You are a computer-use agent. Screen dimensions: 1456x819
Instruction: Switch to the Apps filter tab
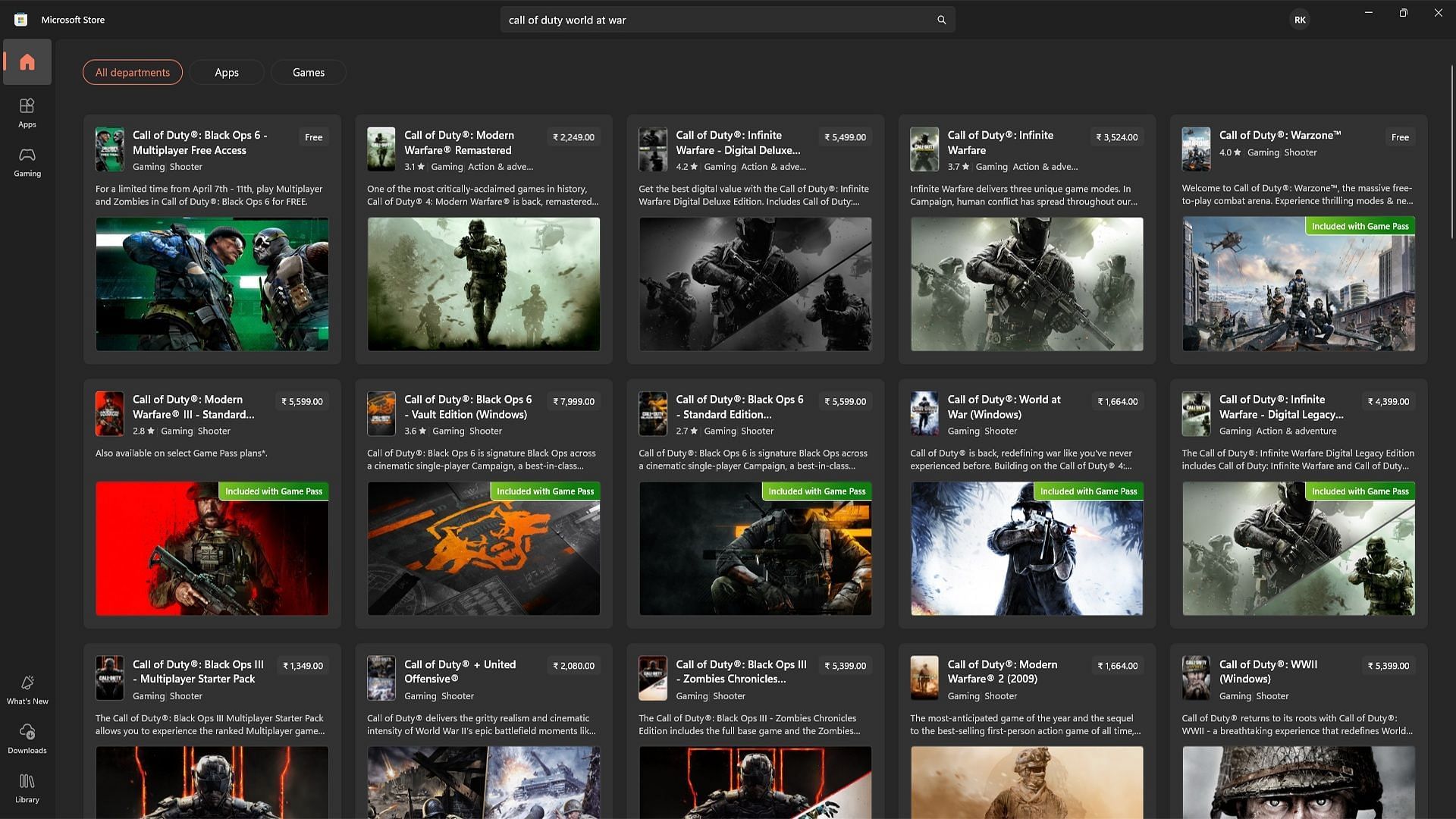click(227, 72)
